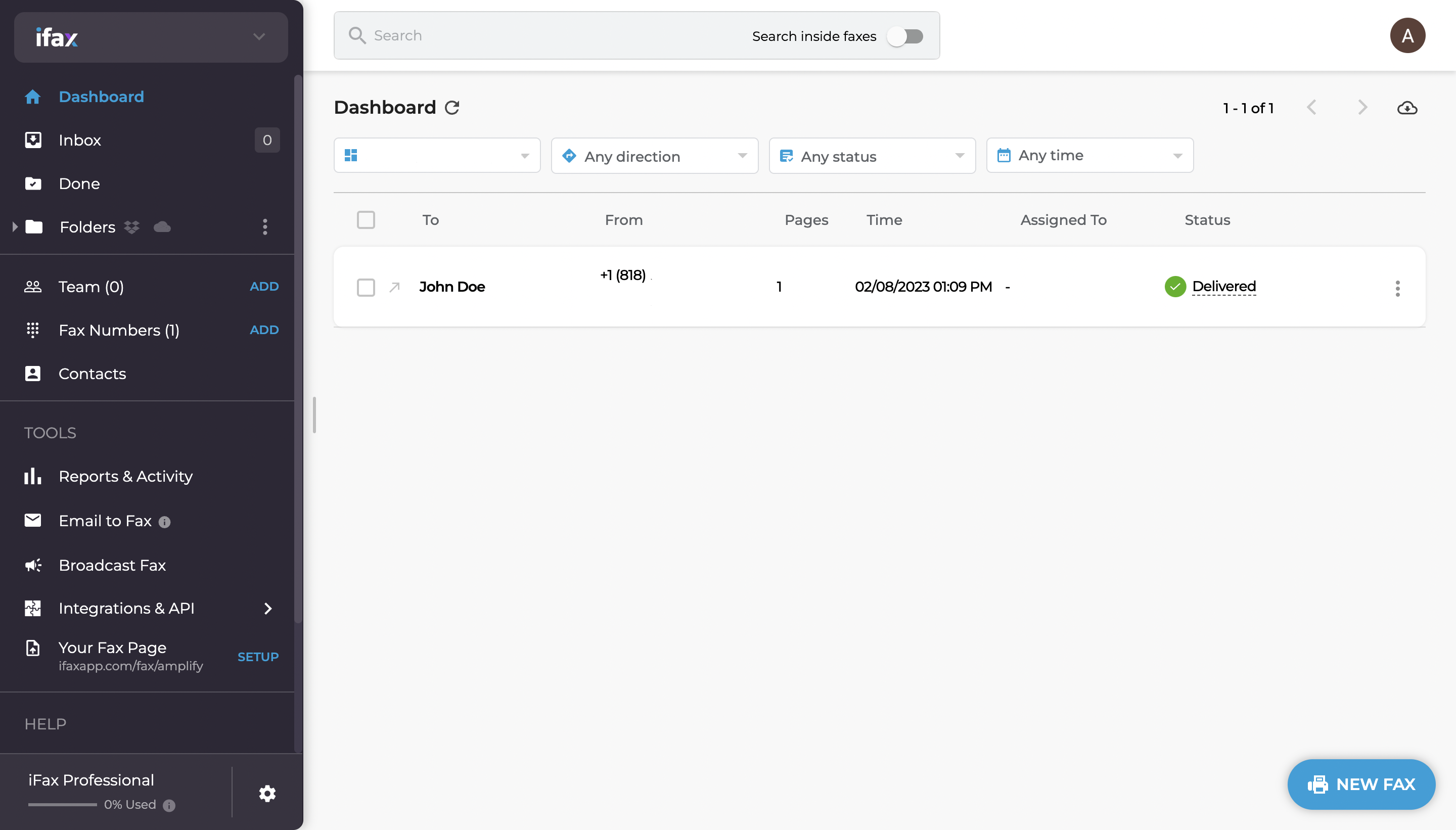This screenshot has height=830, width=1456.
Task: Open Email to Fax tool
Action: (105, 519)
